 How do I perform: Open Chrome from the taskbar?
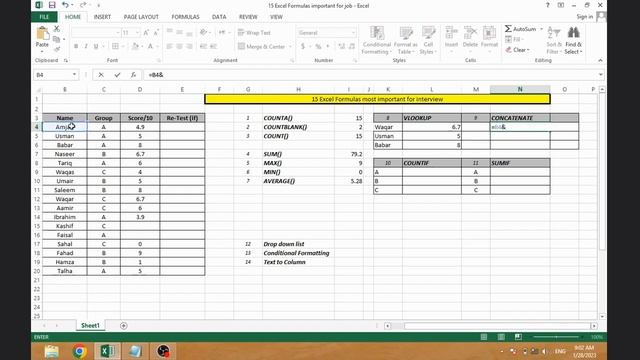[80, 351]
